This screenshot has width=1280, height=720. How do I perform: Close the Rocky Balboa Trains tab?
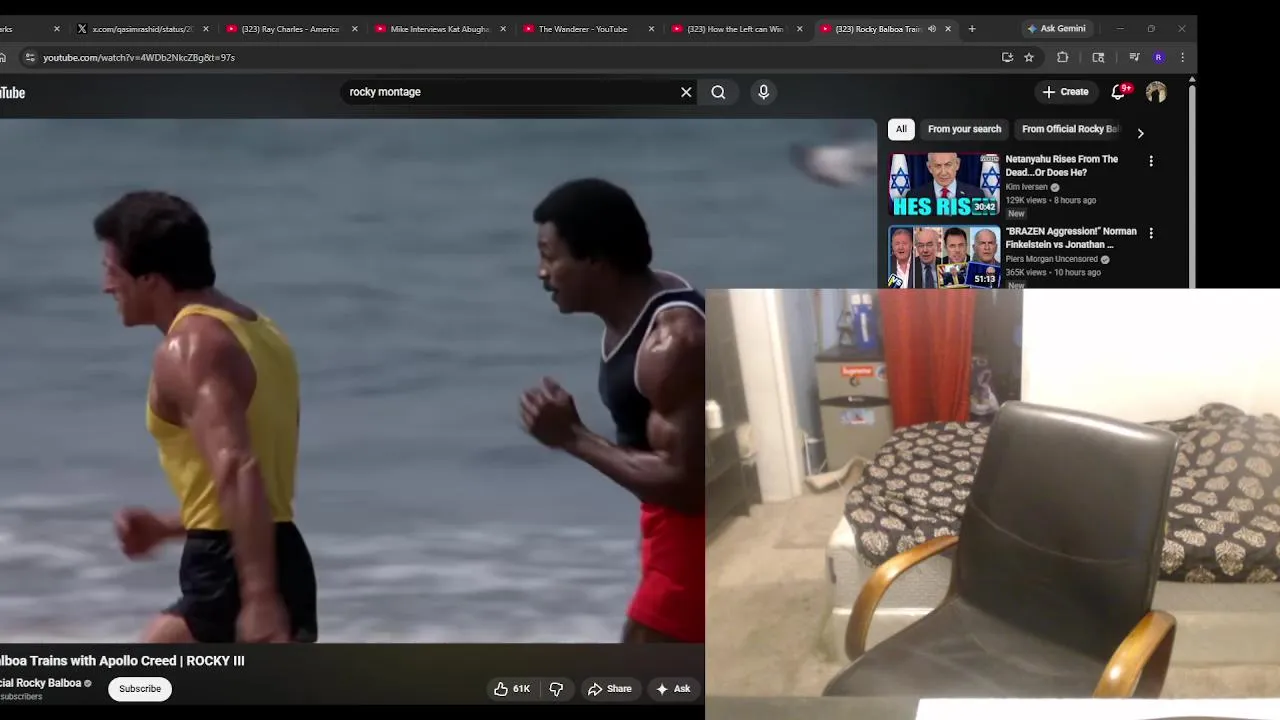[948, 29]
